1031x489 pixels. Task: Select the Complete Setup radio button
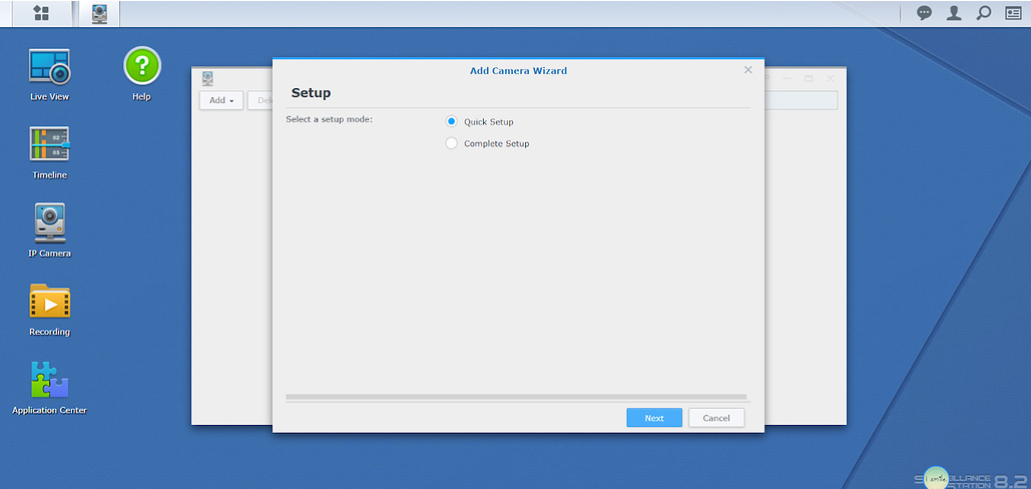click(451, 143)
